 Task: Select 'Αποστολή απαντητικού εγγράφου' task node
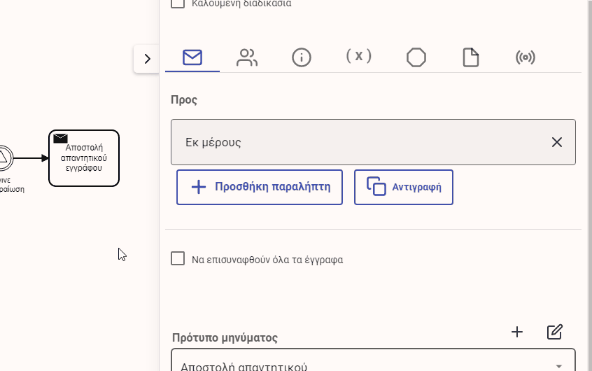84,158
